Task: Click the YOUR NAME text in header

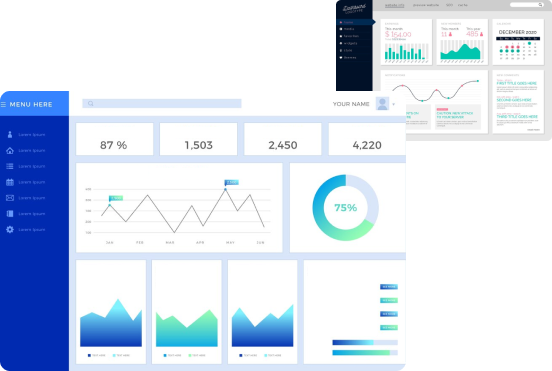Action: [x=351, y=104]
